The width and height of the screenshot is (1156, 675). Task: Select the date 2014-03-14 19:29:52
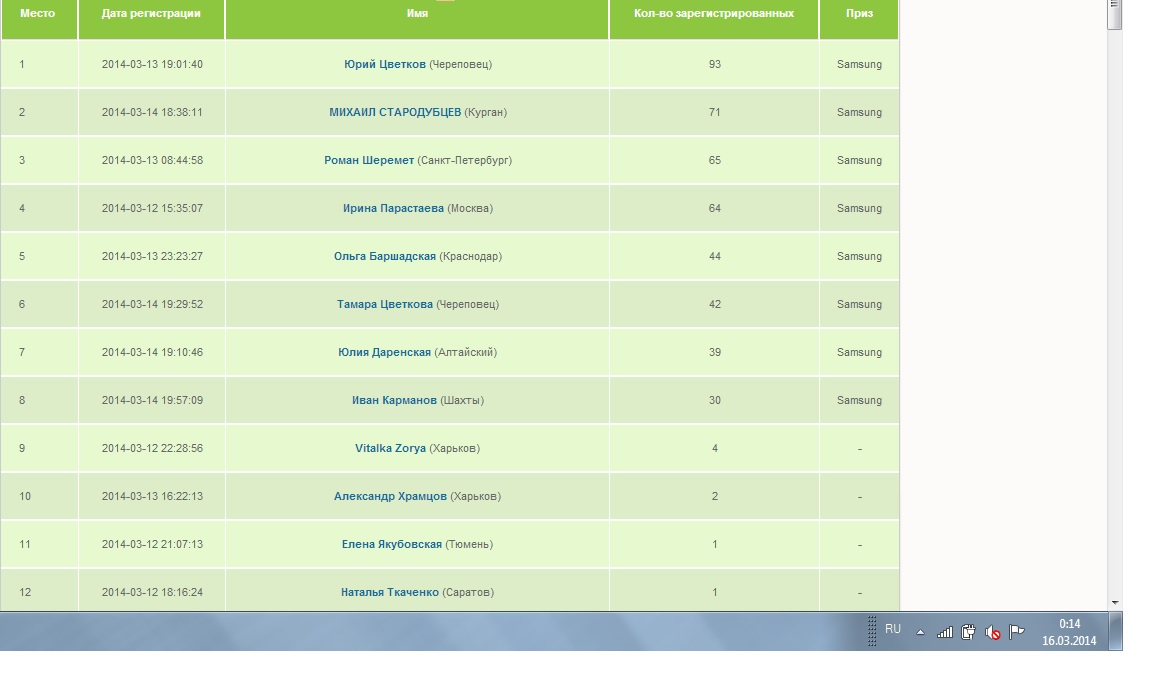152,304
